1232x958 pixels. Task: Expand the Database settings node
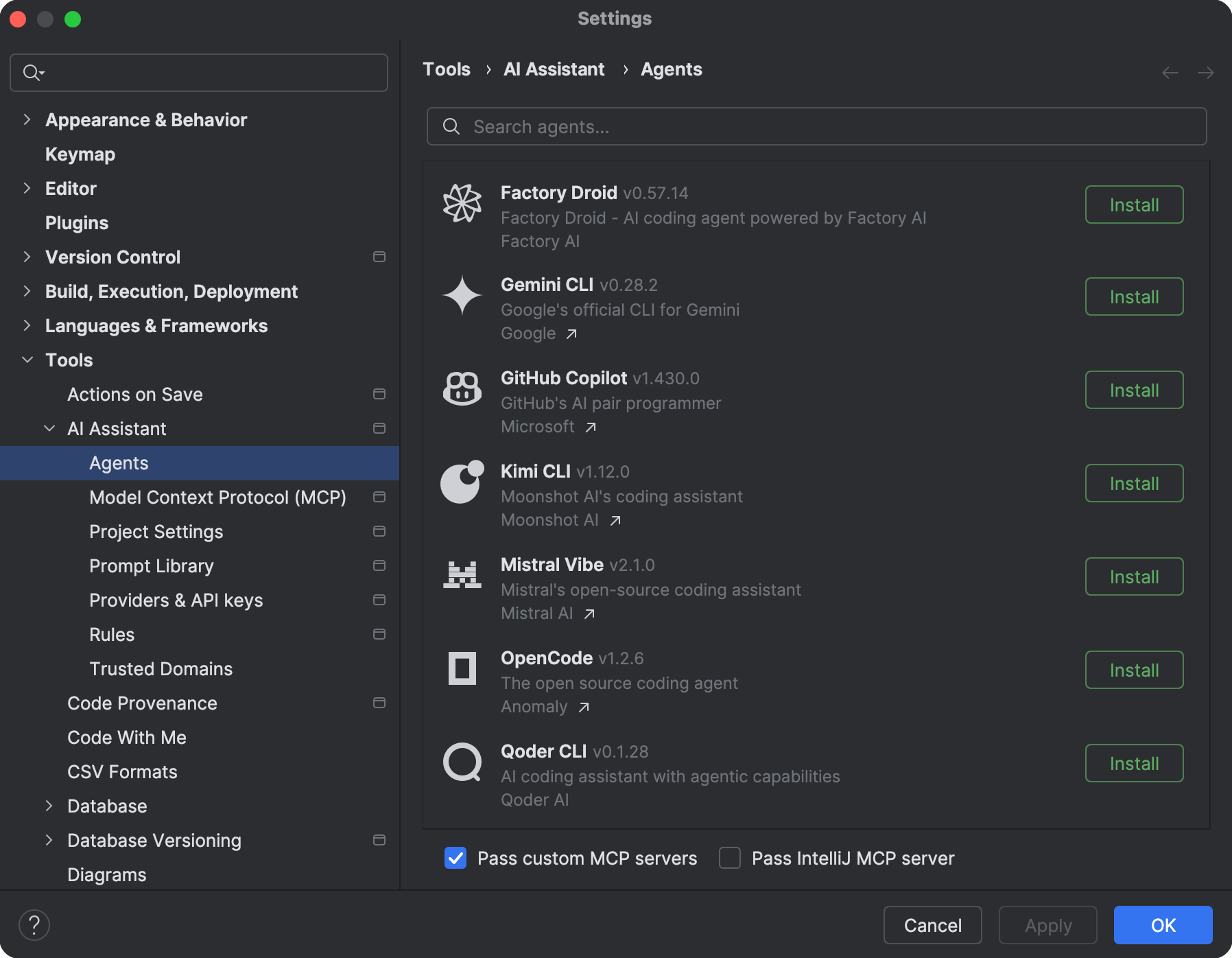49,806
